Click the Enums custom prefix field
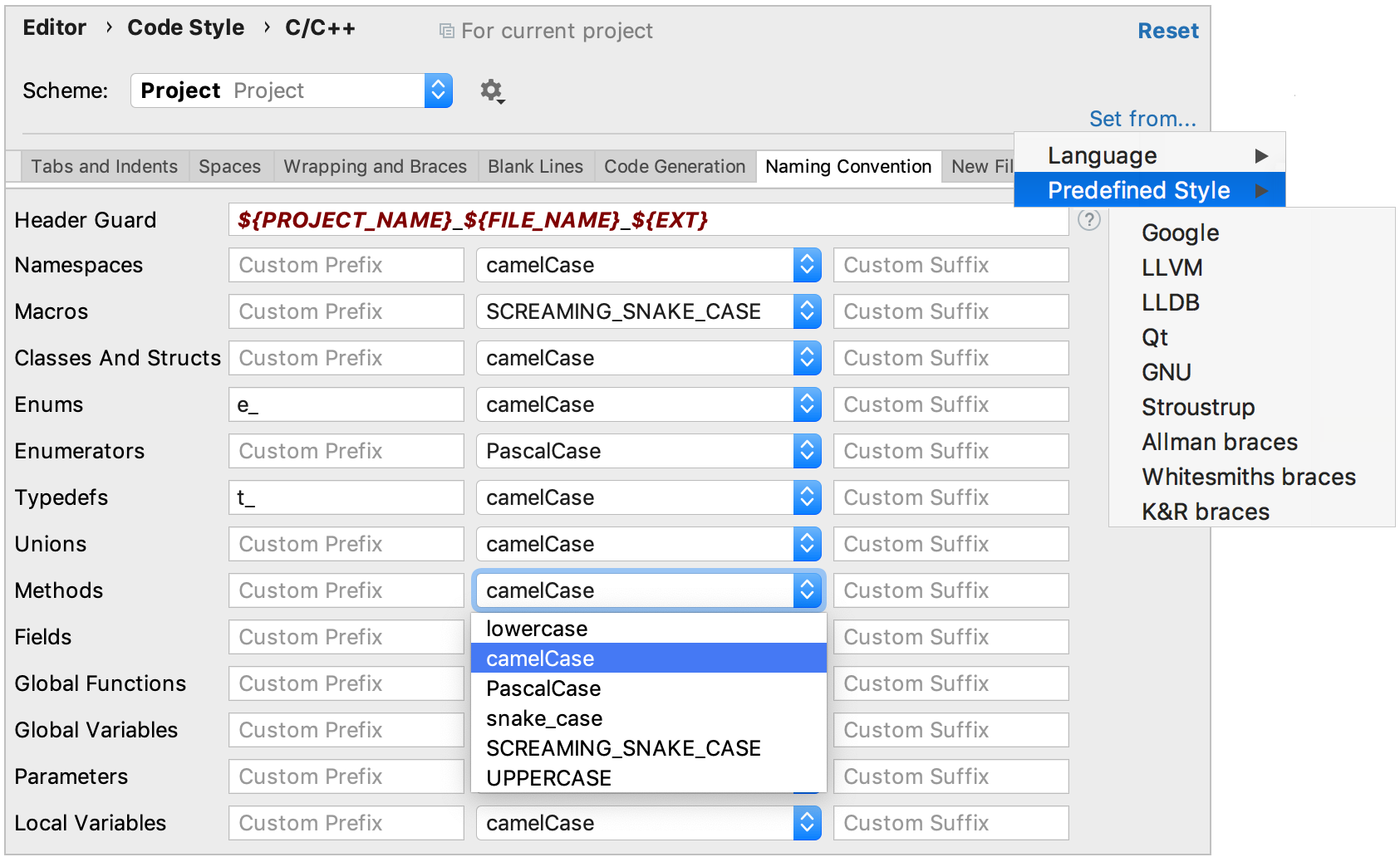 (346, 404)
